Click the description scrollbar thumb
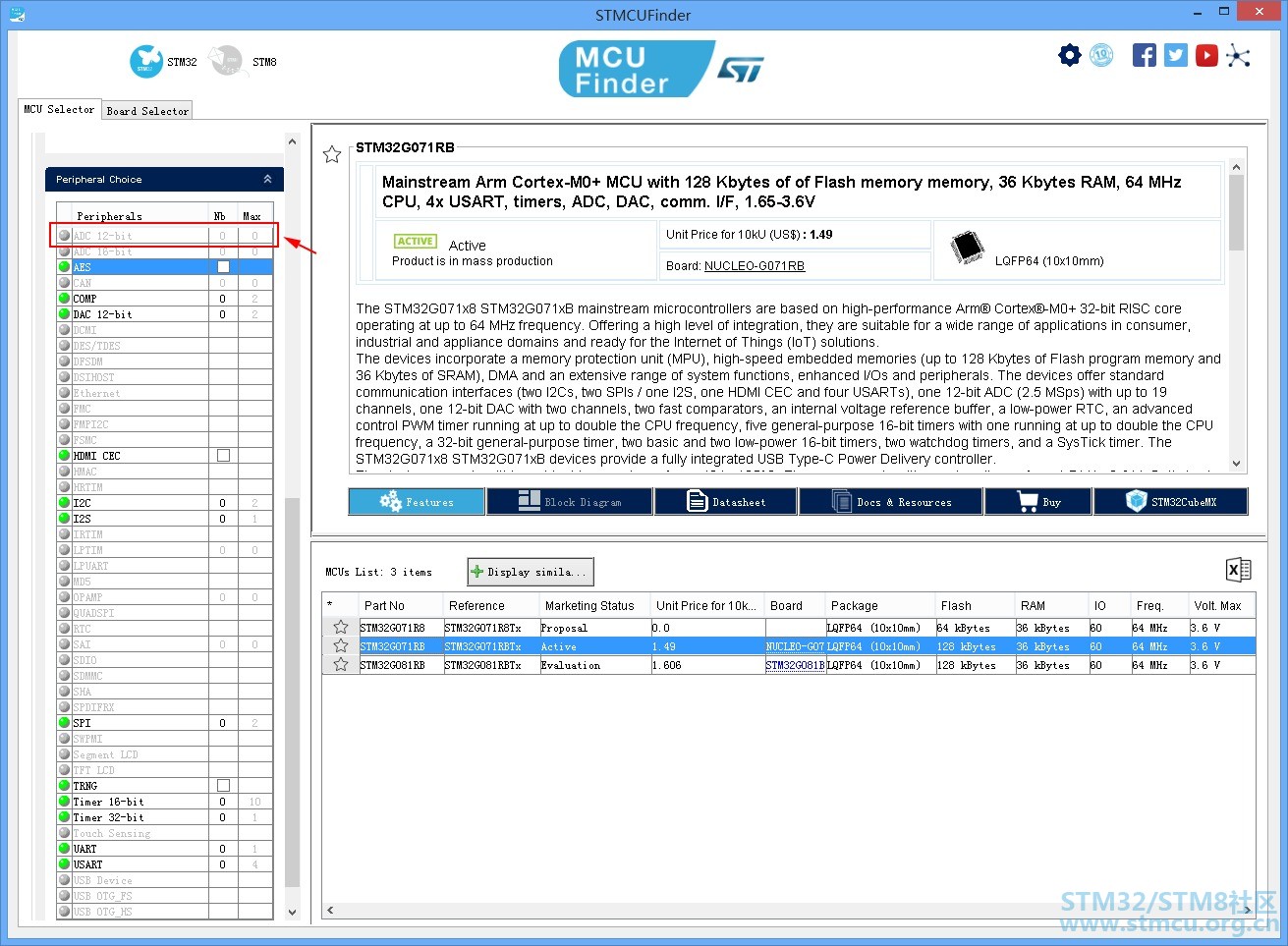The image size is (1288, 946). click(x=1236, y=213)
